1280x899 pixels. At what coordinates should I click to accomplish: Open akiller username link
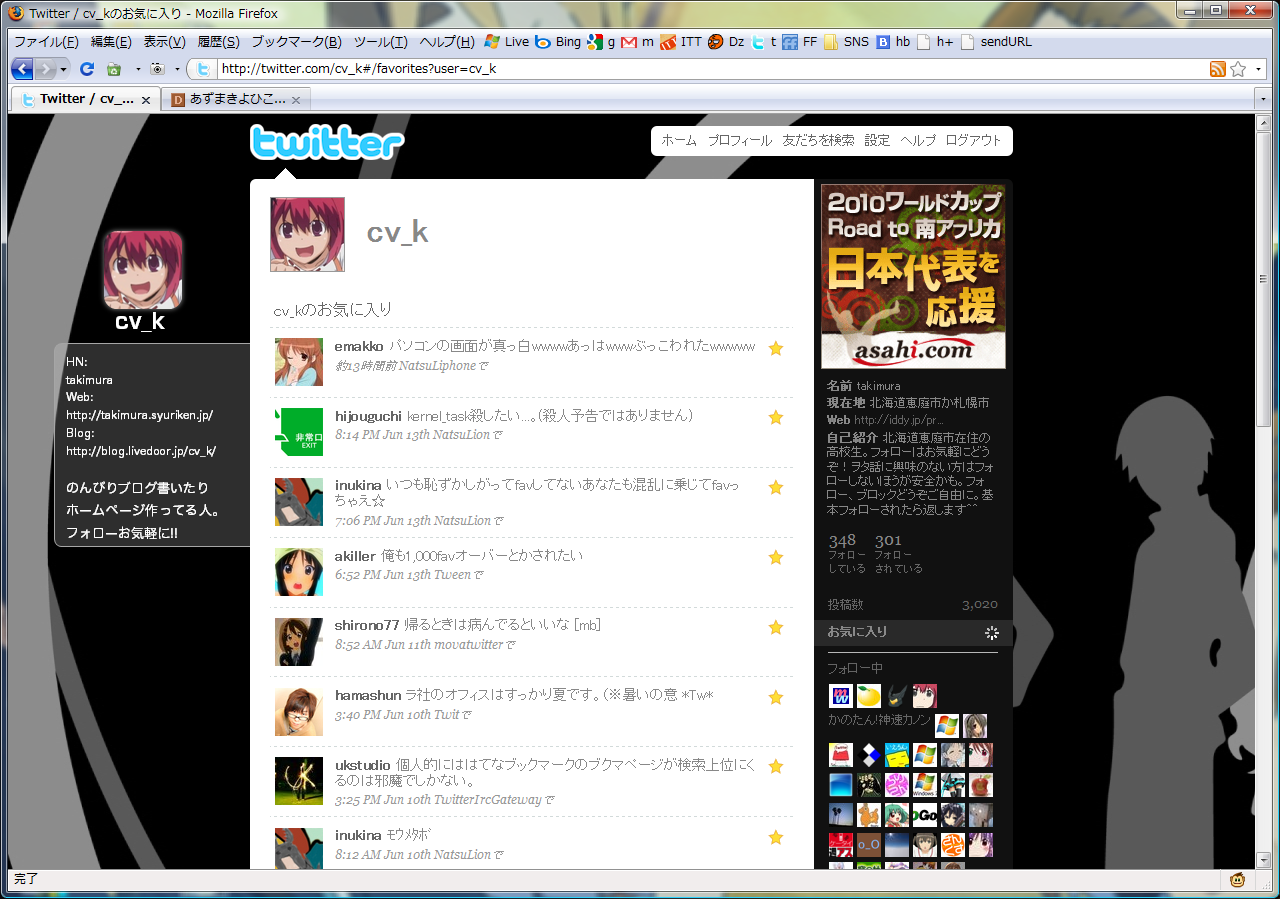pyautogui.click(x=355, y=556)
